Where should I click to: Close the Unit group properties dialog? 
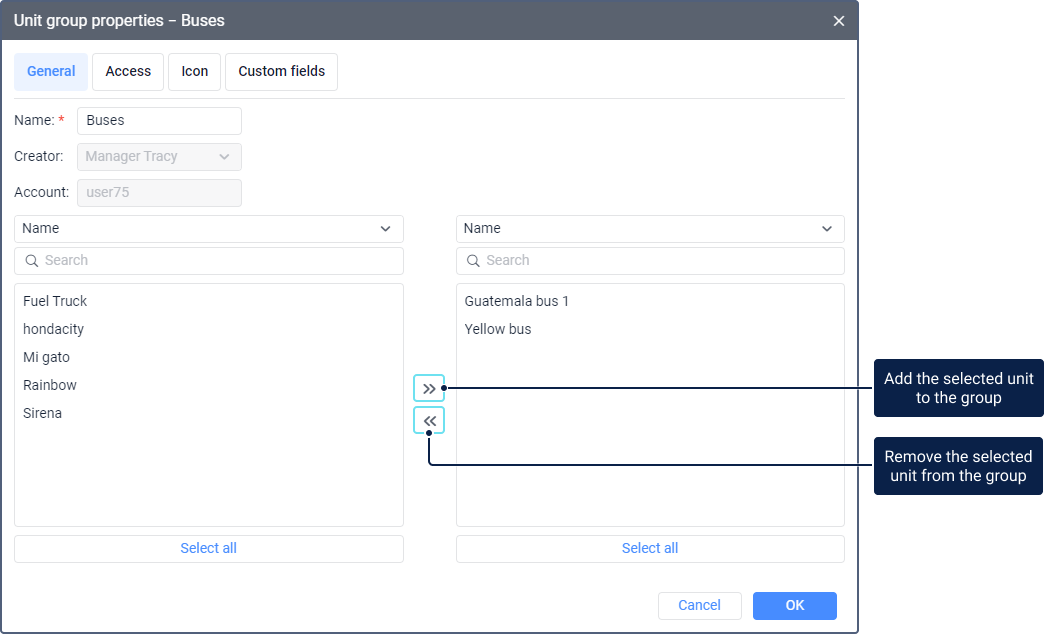click(839, 21)
